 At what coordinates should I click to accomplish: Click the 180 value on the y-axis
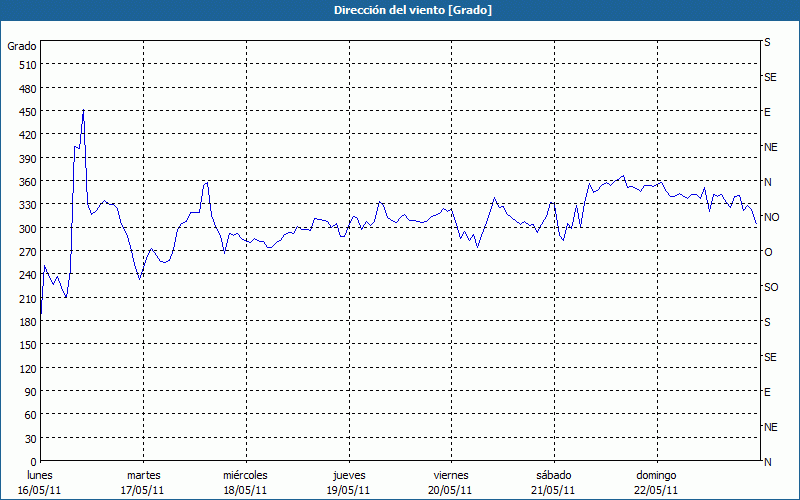tap(27, 322)
